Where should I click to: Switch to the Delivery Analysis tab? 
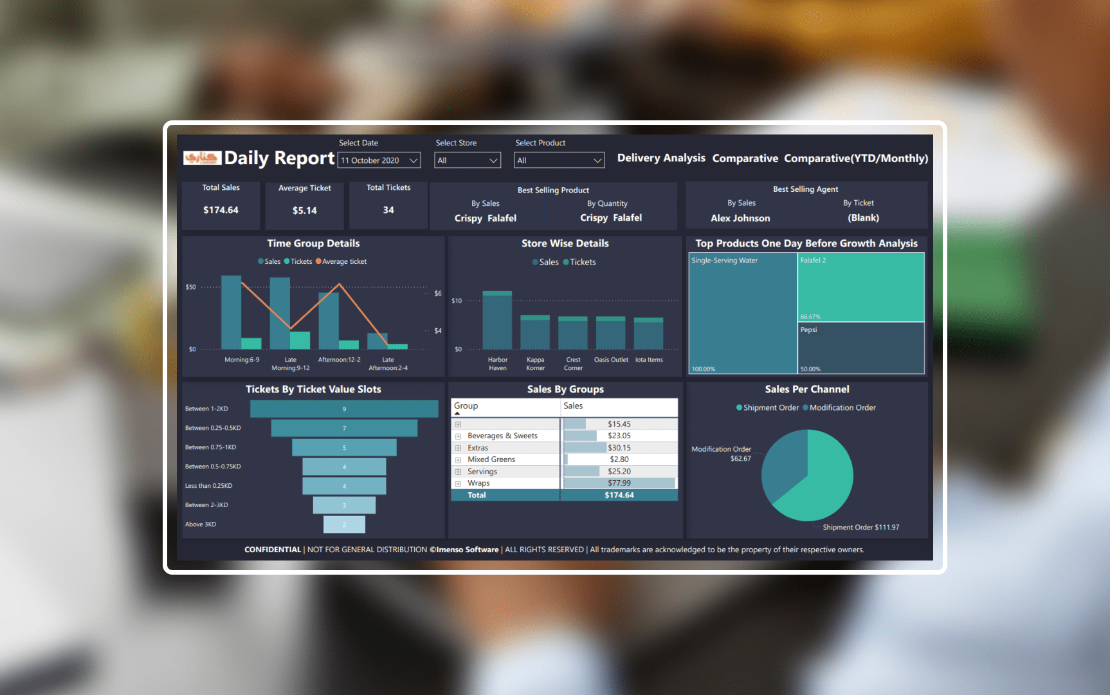click(661, 158)
